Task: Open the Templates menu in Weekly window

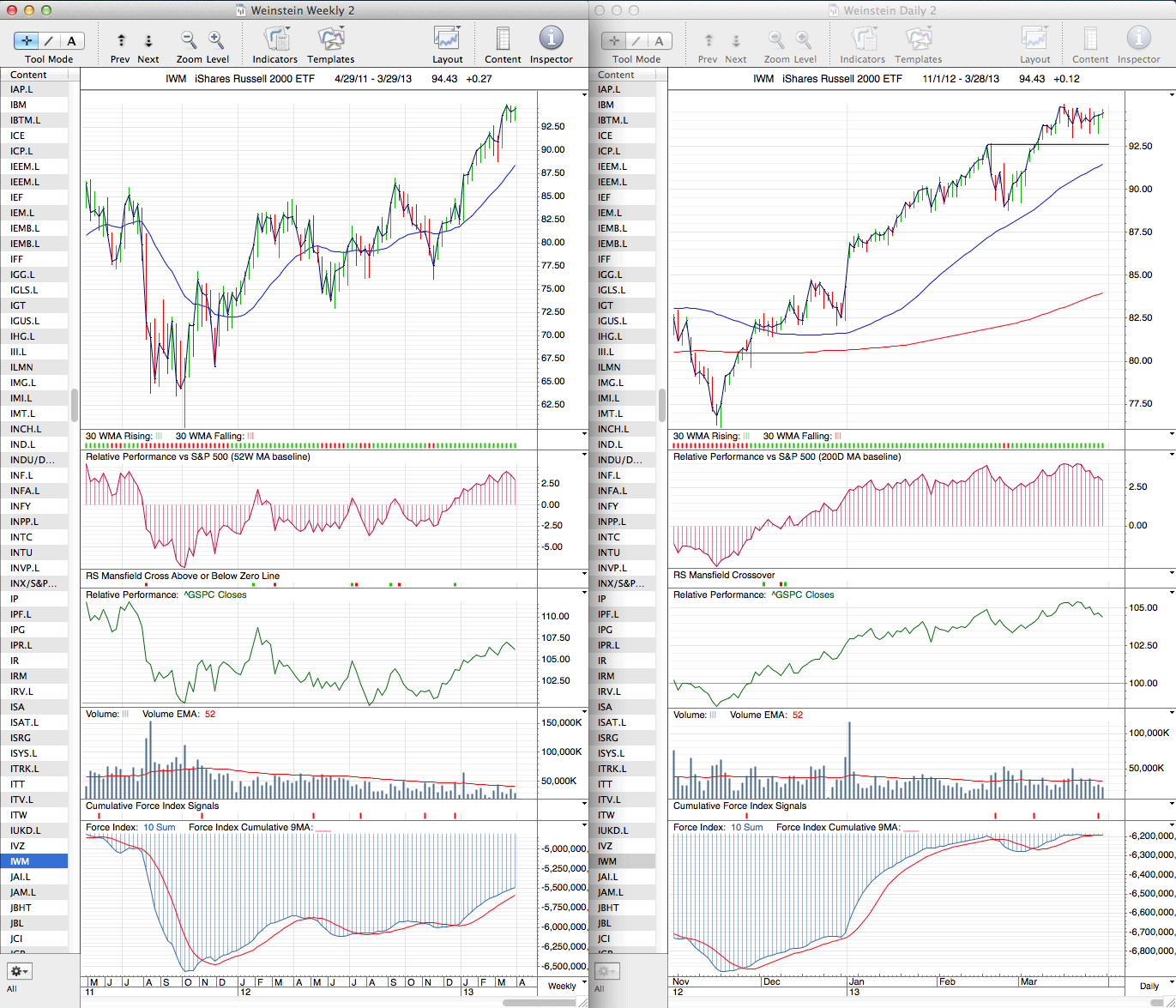Action: click(x=330, y=39)
